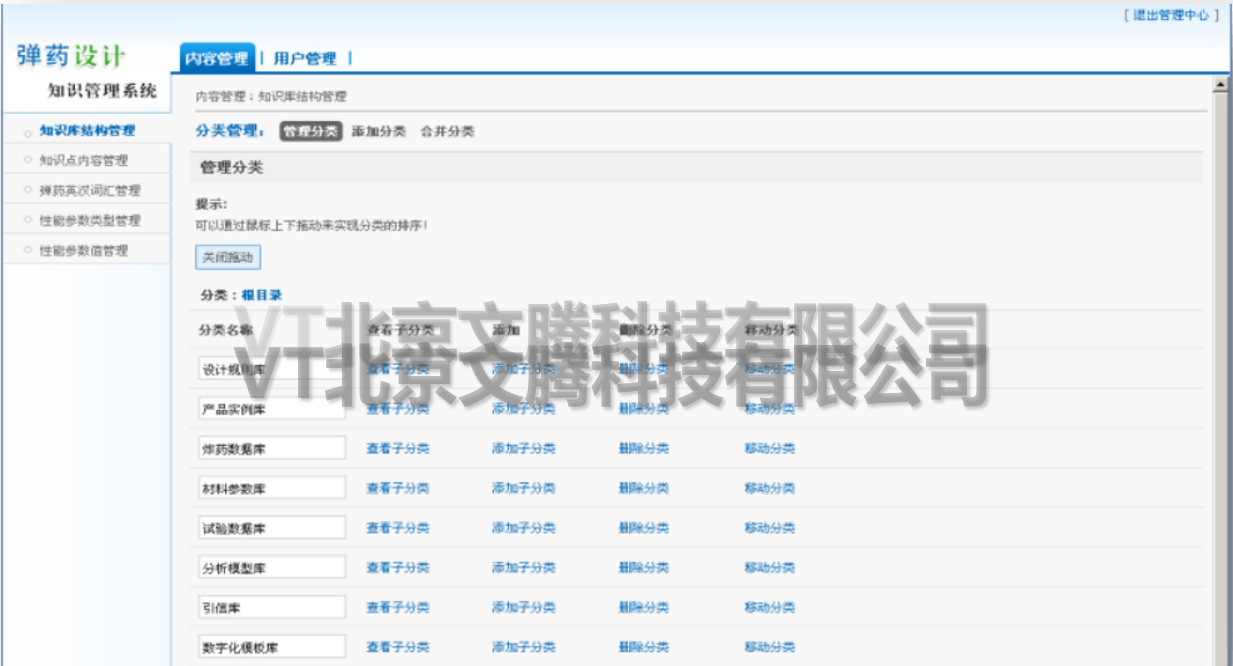Screen dimensions: 1233x666
Task: View subcategories of 数字化模板库
Action: 398,647
